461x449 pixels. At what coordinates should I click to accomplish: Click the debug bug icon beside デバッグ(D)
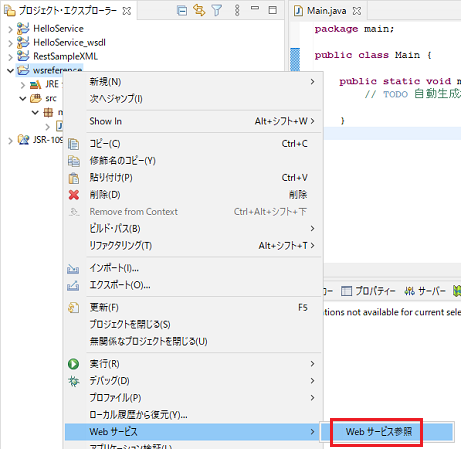pyautogui.click(x=74, y=381)
